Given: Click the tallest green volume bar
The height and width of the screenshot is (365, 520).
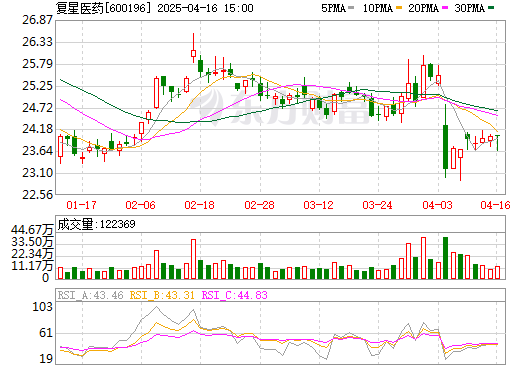Looking at the screenshot, I should pyautogui.click(x=445, y=258).
